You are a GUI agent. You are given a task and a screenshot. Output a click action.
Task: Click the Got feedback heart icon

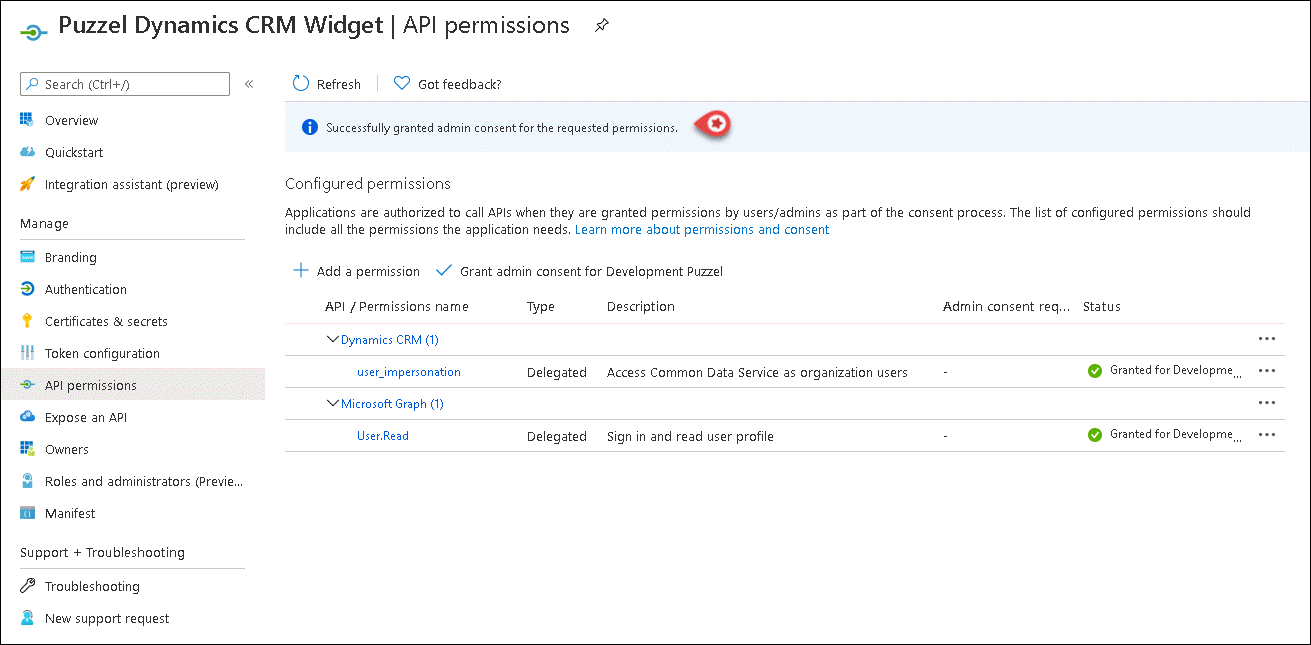coord(402,84)
